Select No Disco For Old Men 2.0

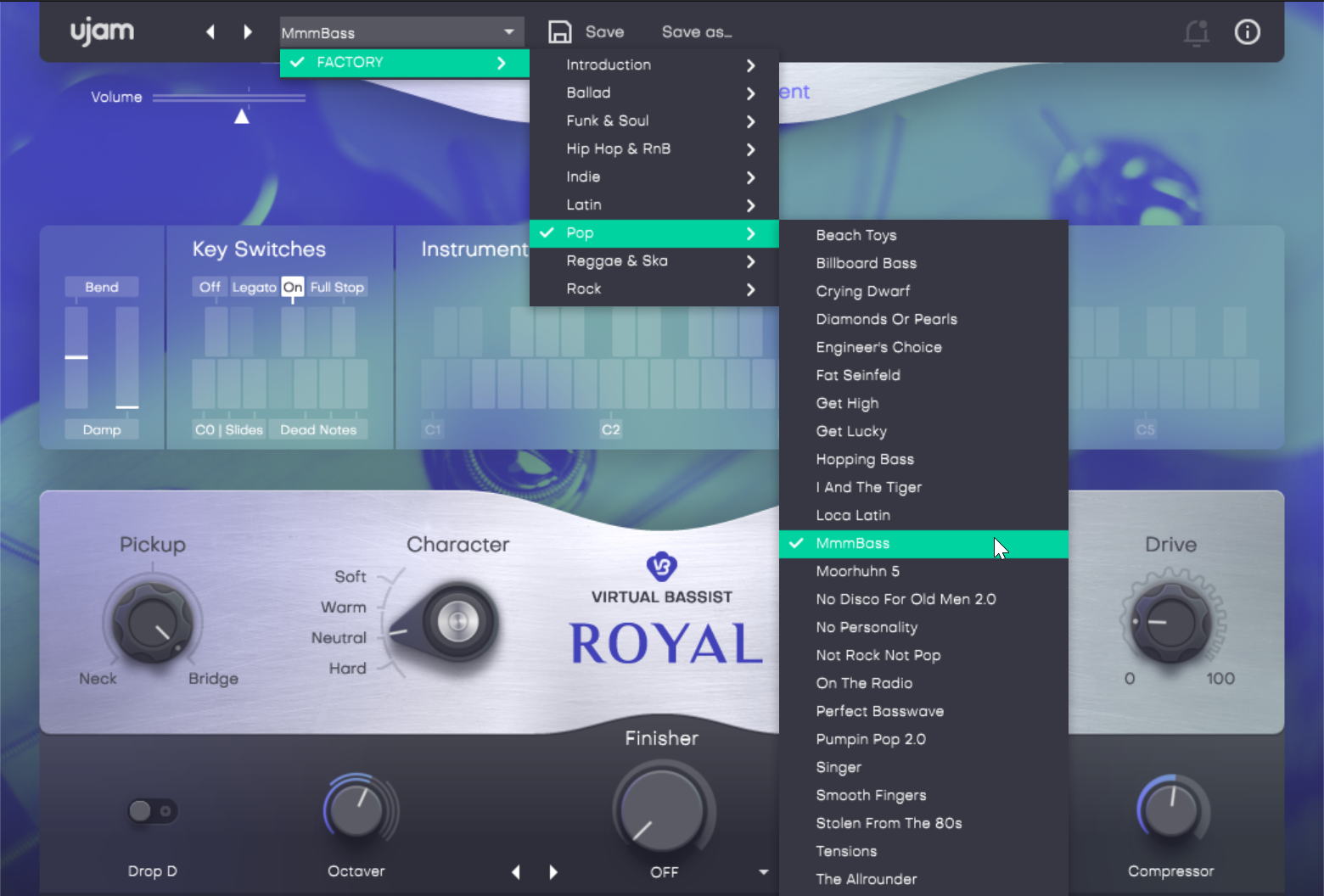[923, 600]
